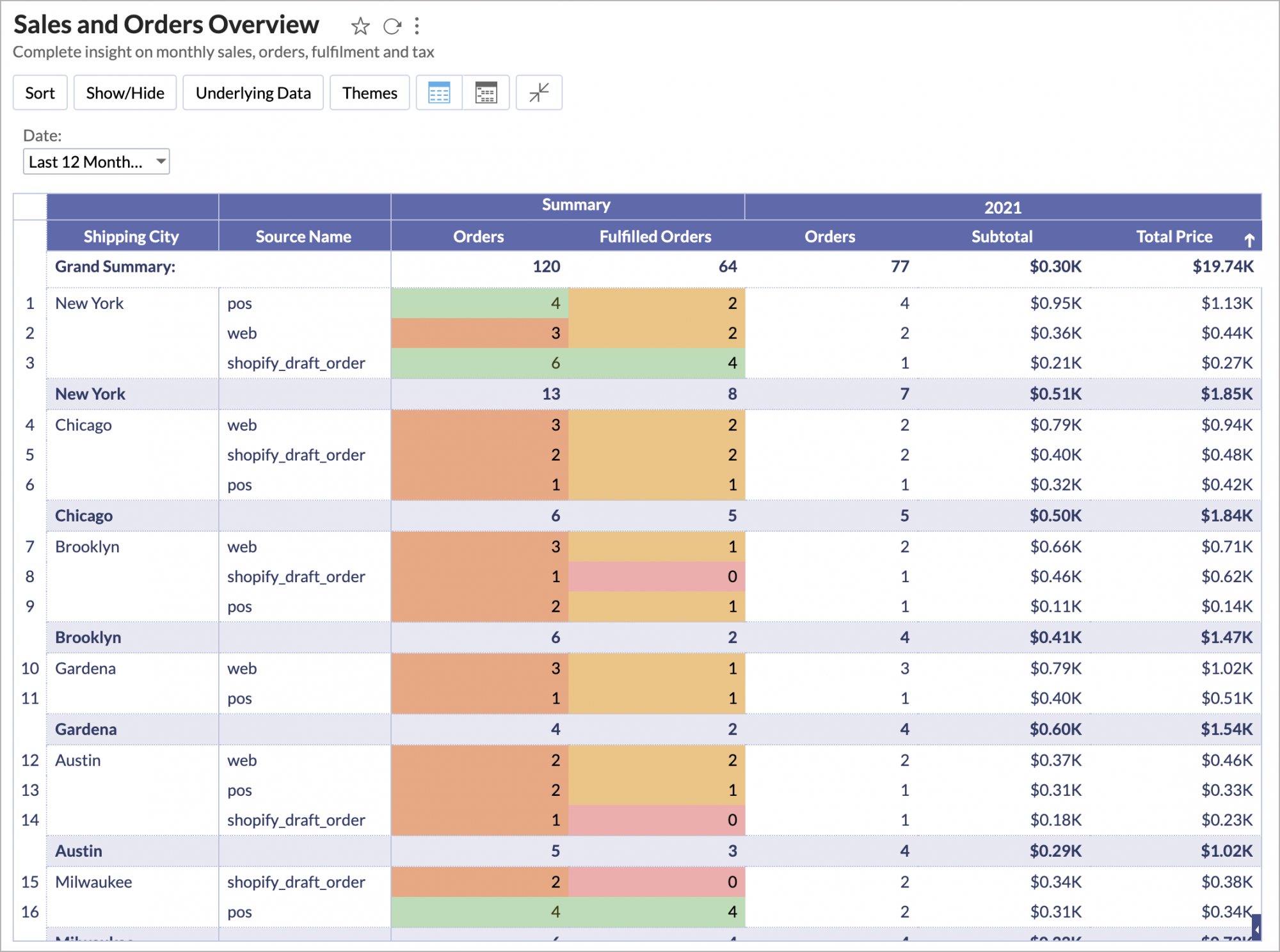The height and width of the screenshot is (952, 1280).
Task: Click the small side panel handle at bottom right
Action: click(x=1256, y=928)
